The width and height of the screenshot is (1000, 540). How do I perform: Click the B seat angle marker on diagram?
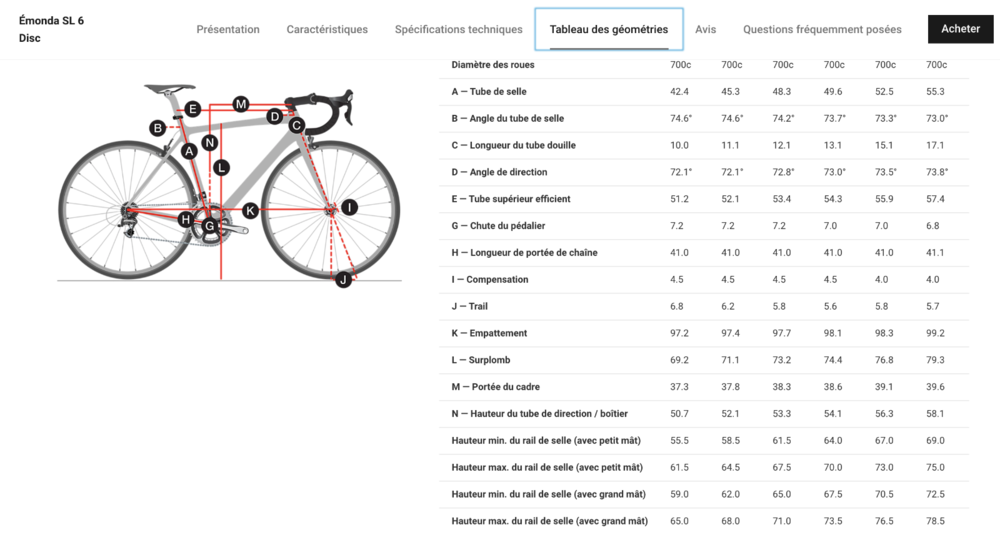157,127
